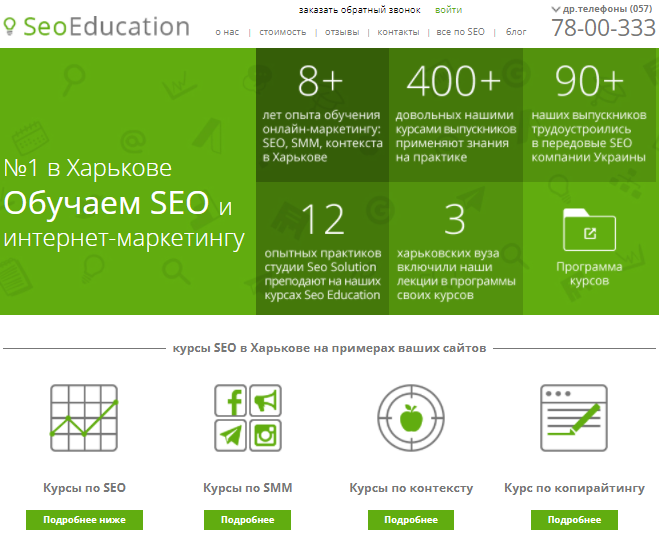Click the '12' experienced practitioners tile
Image resolution: width=659 pixels, height=535 pixels.
tap(322, 248)
